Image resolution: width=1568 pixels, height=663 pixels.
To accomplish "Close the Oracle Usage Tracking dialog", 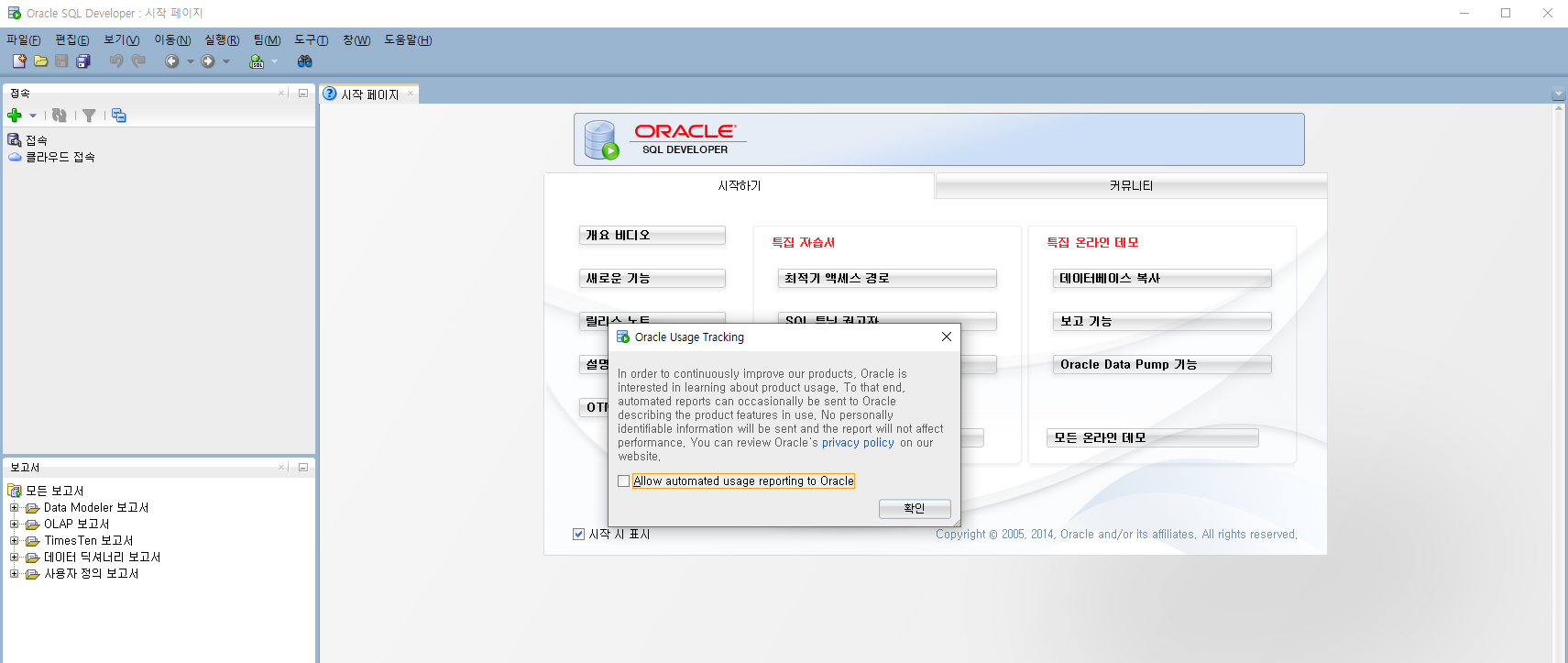I will pos(947,337).
